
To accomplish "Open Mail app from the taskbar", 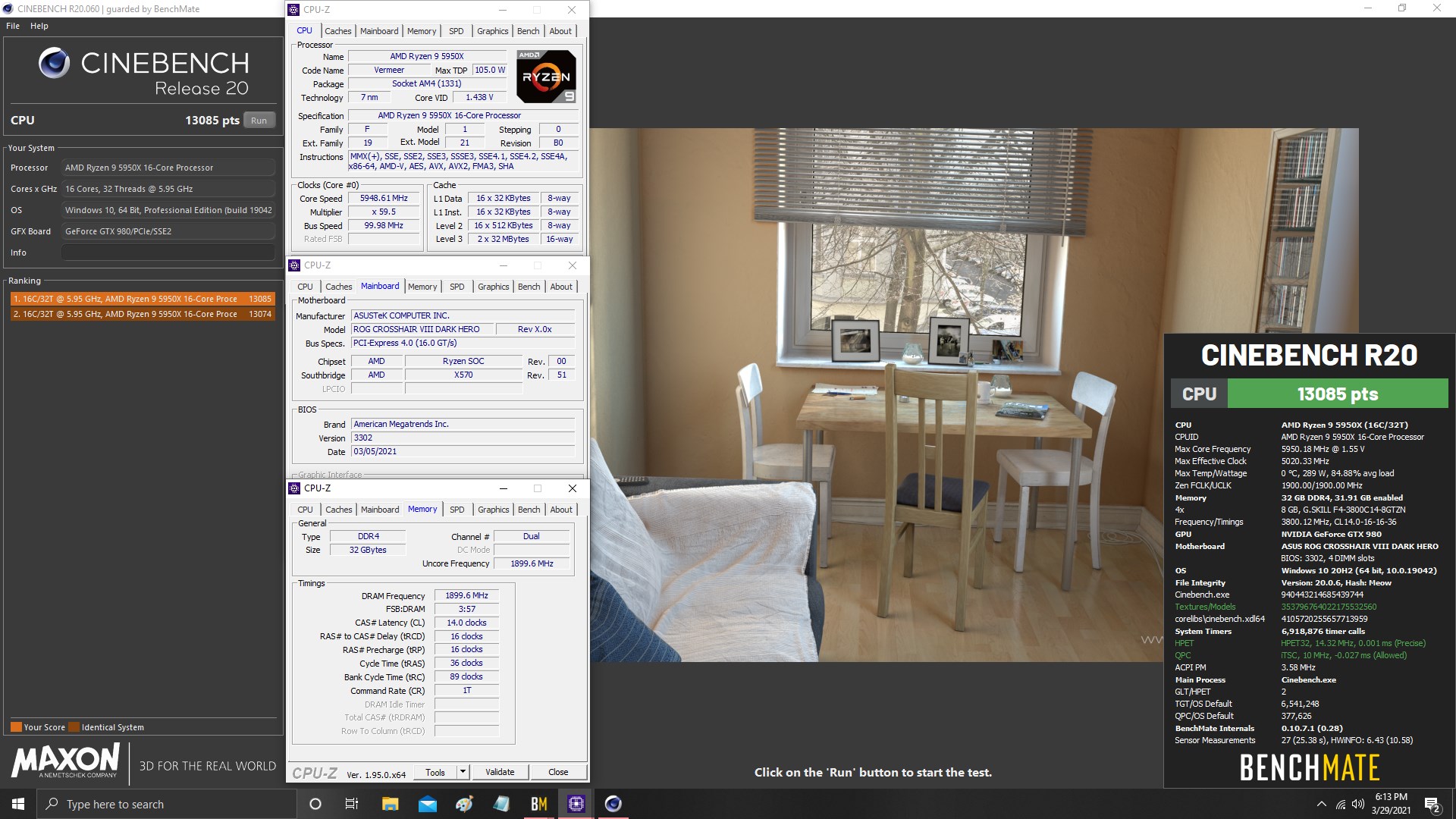I will [x=427, y=804].
